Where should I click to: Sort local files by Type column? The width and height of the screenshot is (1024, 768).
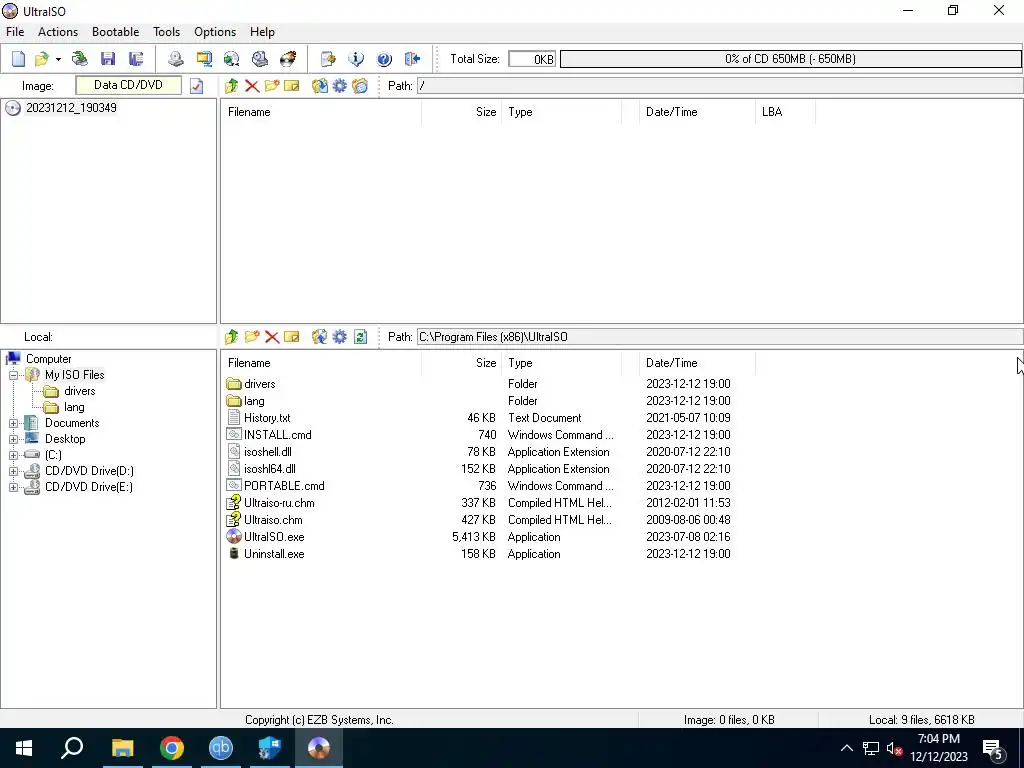coord(562,363)
